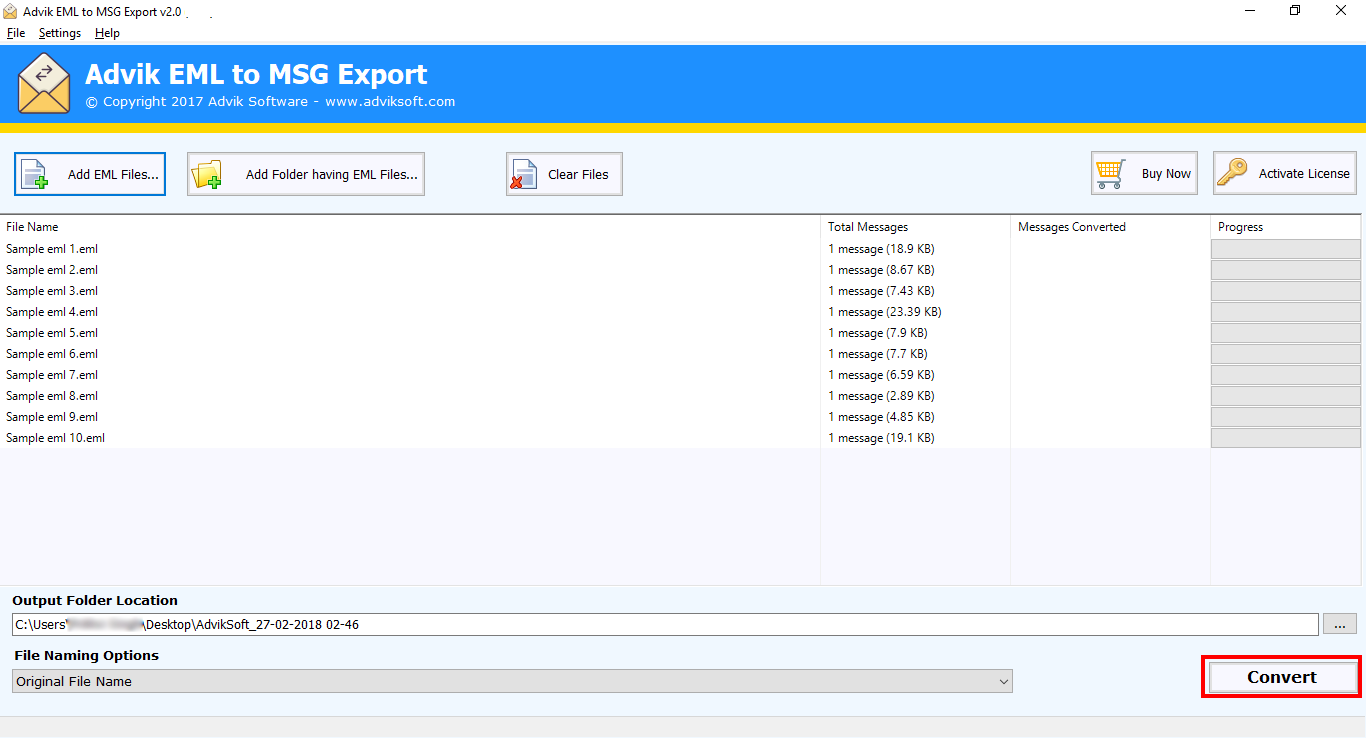This screenshot has width=1366, height=738.
Task: Click the Advik envelope logo in header
Action: (x=44, y=84)
